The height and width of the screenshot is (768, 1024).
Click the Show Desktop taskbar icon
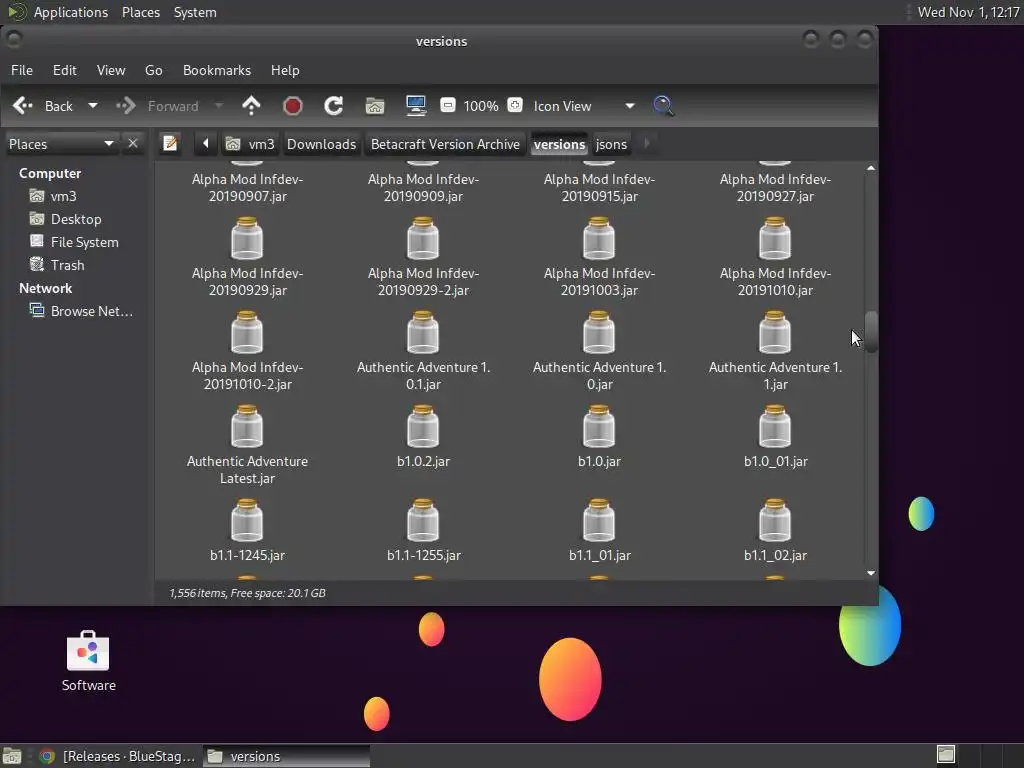[x=12, y=756]
